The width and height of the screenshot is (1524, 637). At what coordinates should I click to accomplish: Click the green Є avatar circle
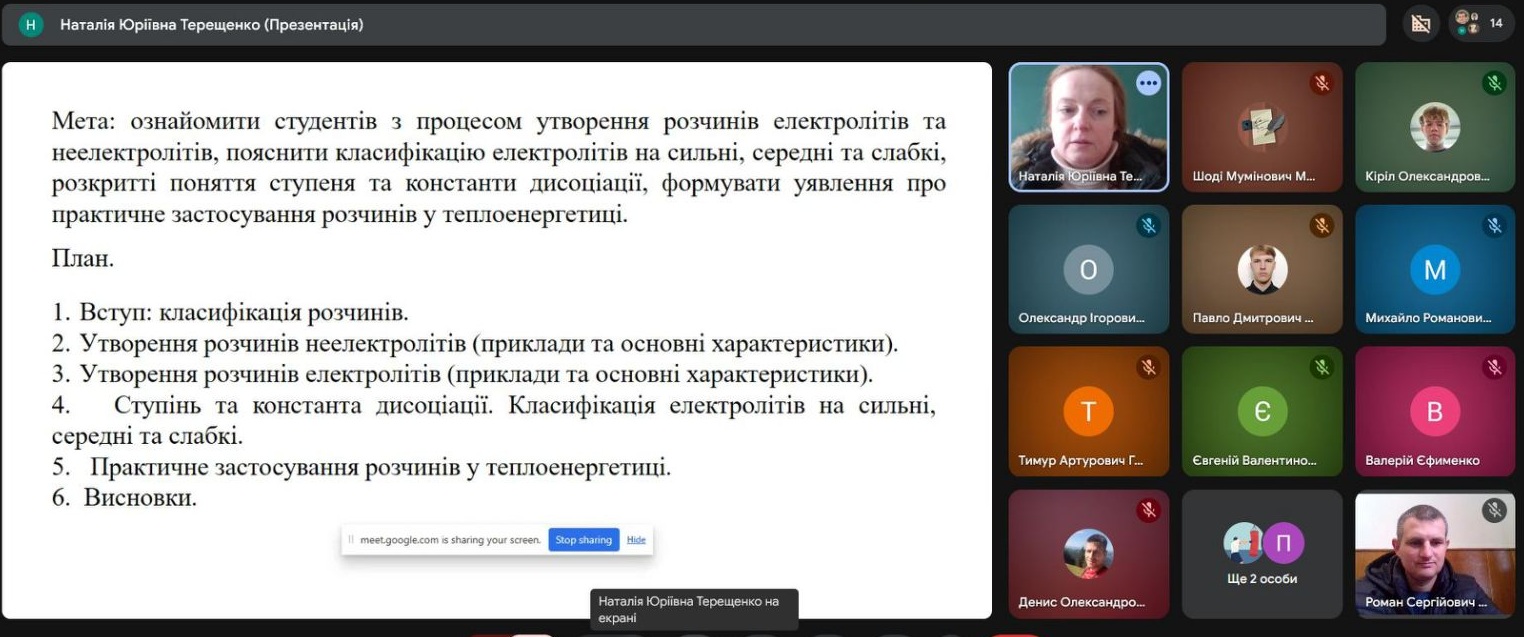(x=1262, y=412)
